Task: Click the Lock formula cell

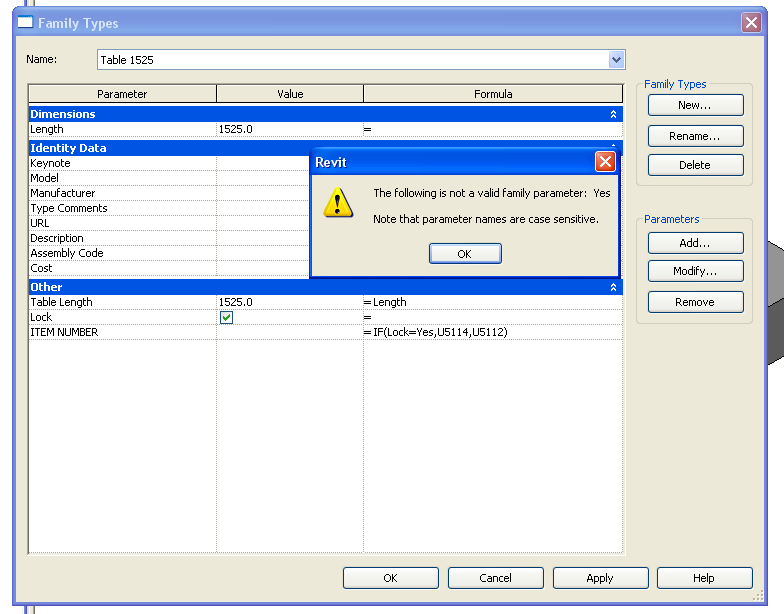Action: [x=493, y=317]
